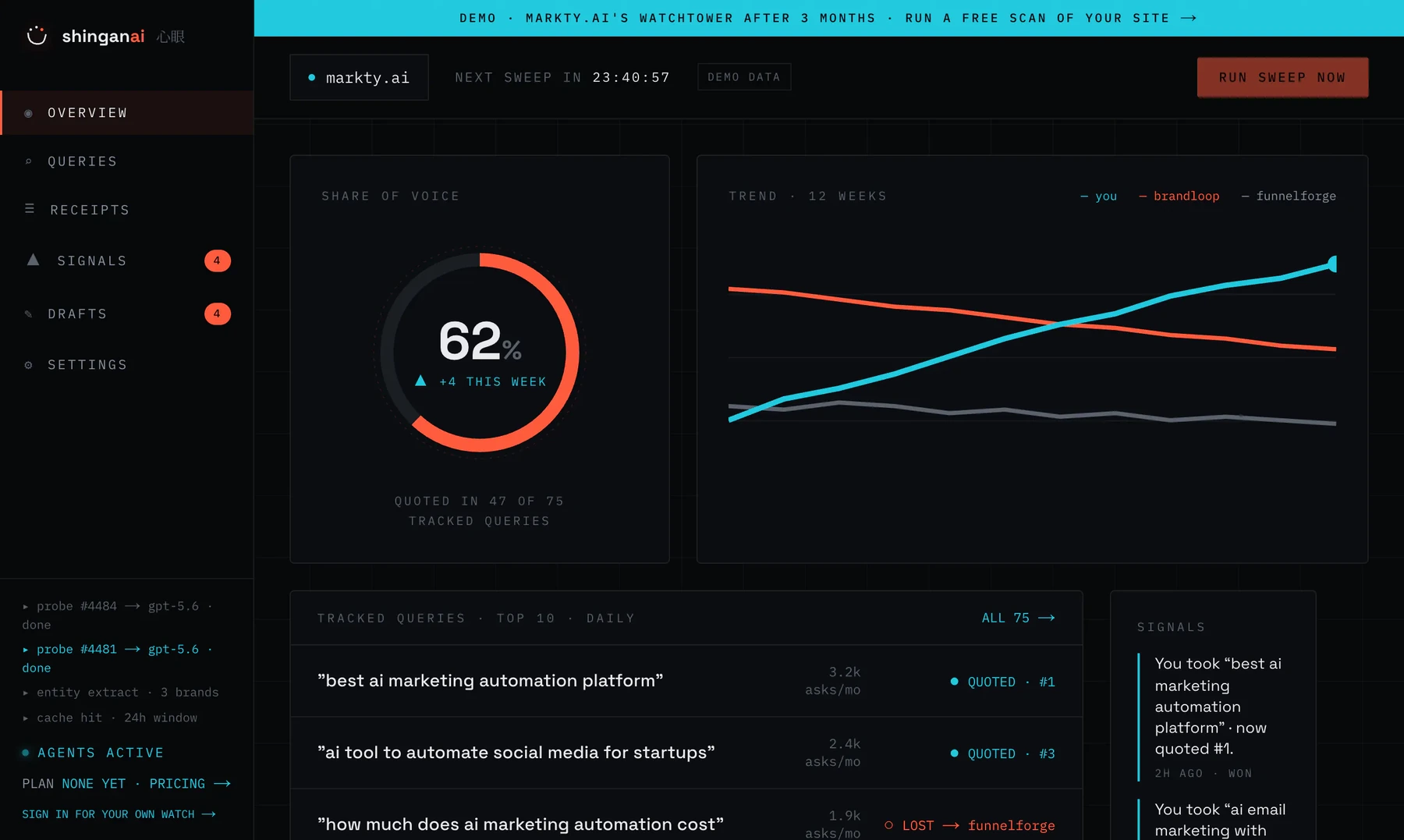Click the up-triangle beside +4 this week
This screenshot has height=840, width=1404.
tap(420, 381)
